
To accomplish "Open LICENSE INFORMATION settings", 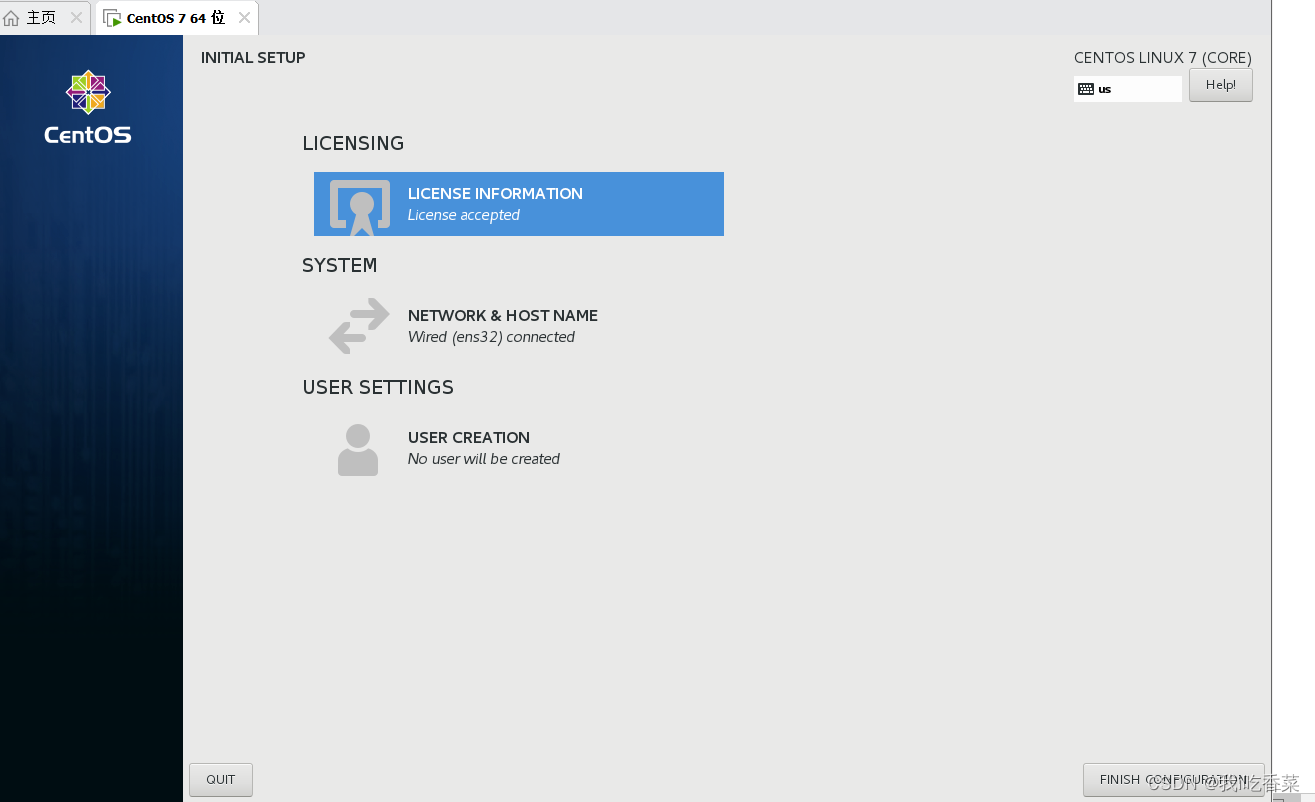I will point(519,204).
